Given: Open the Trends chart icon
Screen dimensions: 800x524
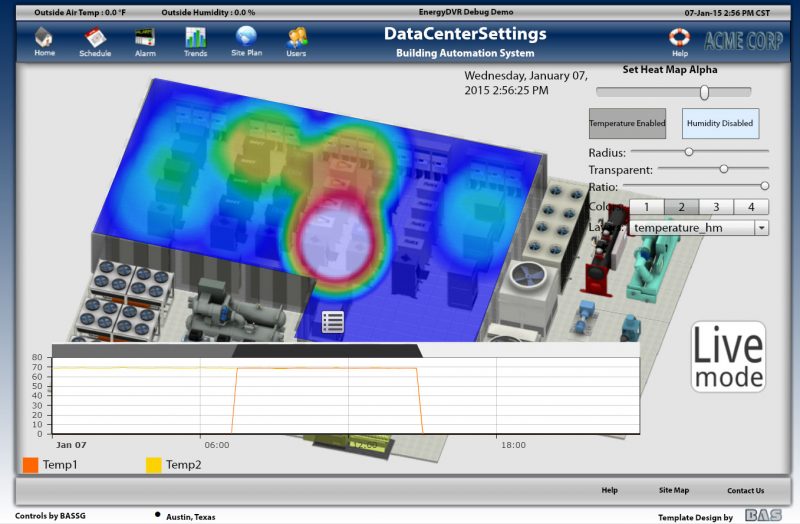Looking at the screenshot, I should coord(195,40).
